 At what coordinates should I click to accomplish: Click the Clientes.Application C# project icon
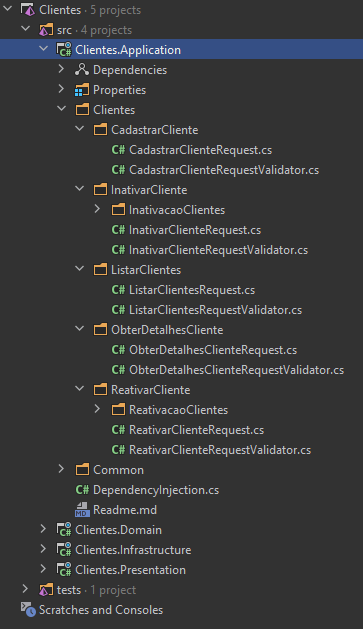point(64,50)
